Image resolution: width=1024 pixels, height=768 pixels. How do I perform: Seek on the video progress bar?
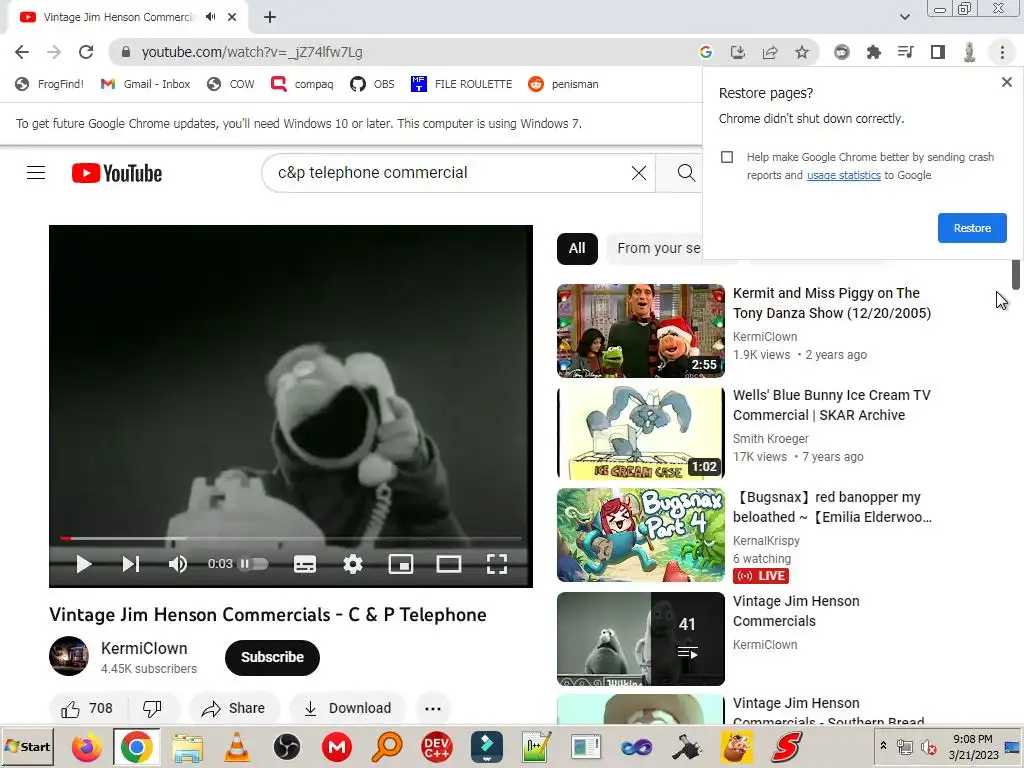291,539
